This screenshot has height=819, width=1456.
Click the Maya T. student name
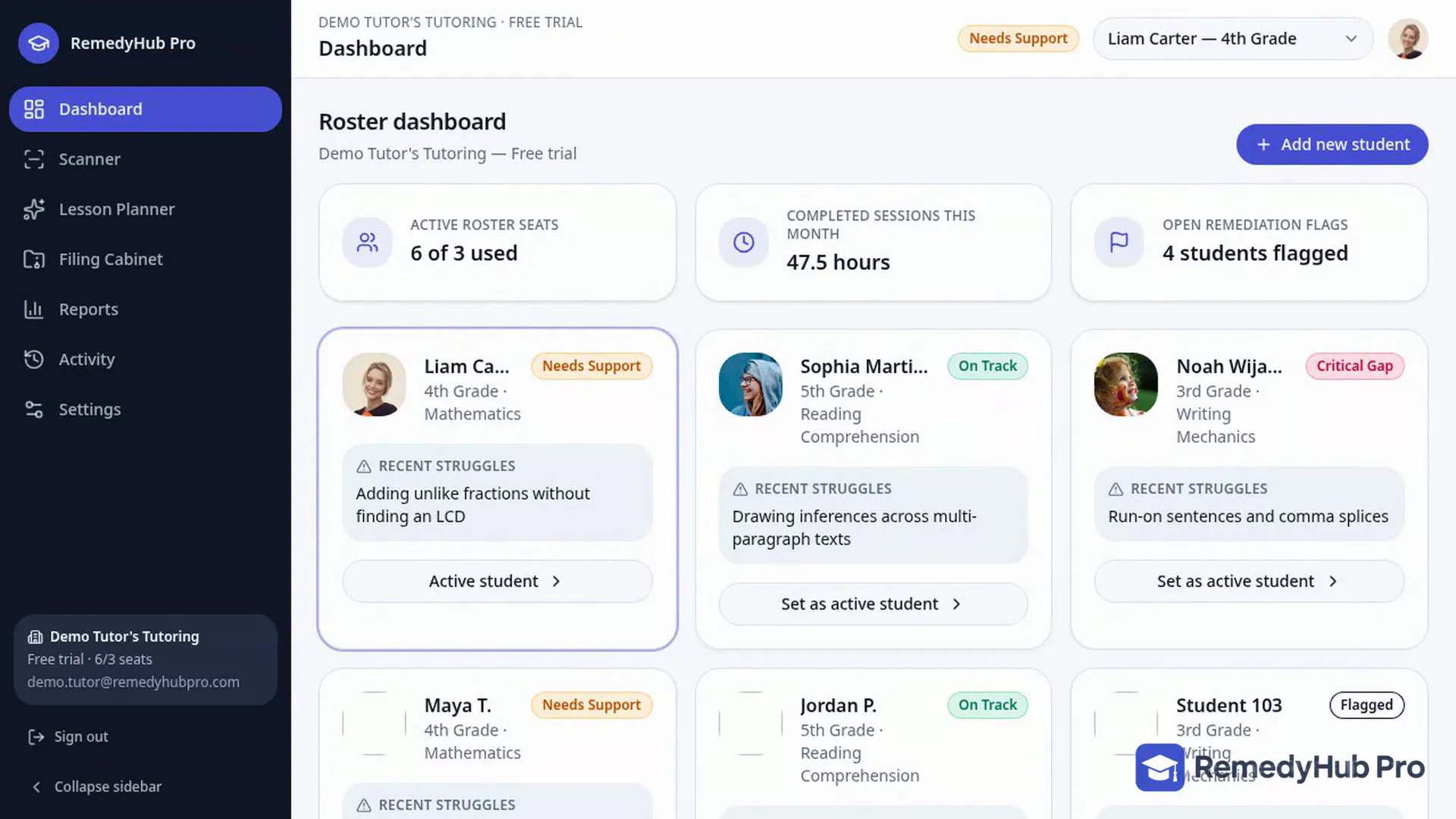pos(457,706)
